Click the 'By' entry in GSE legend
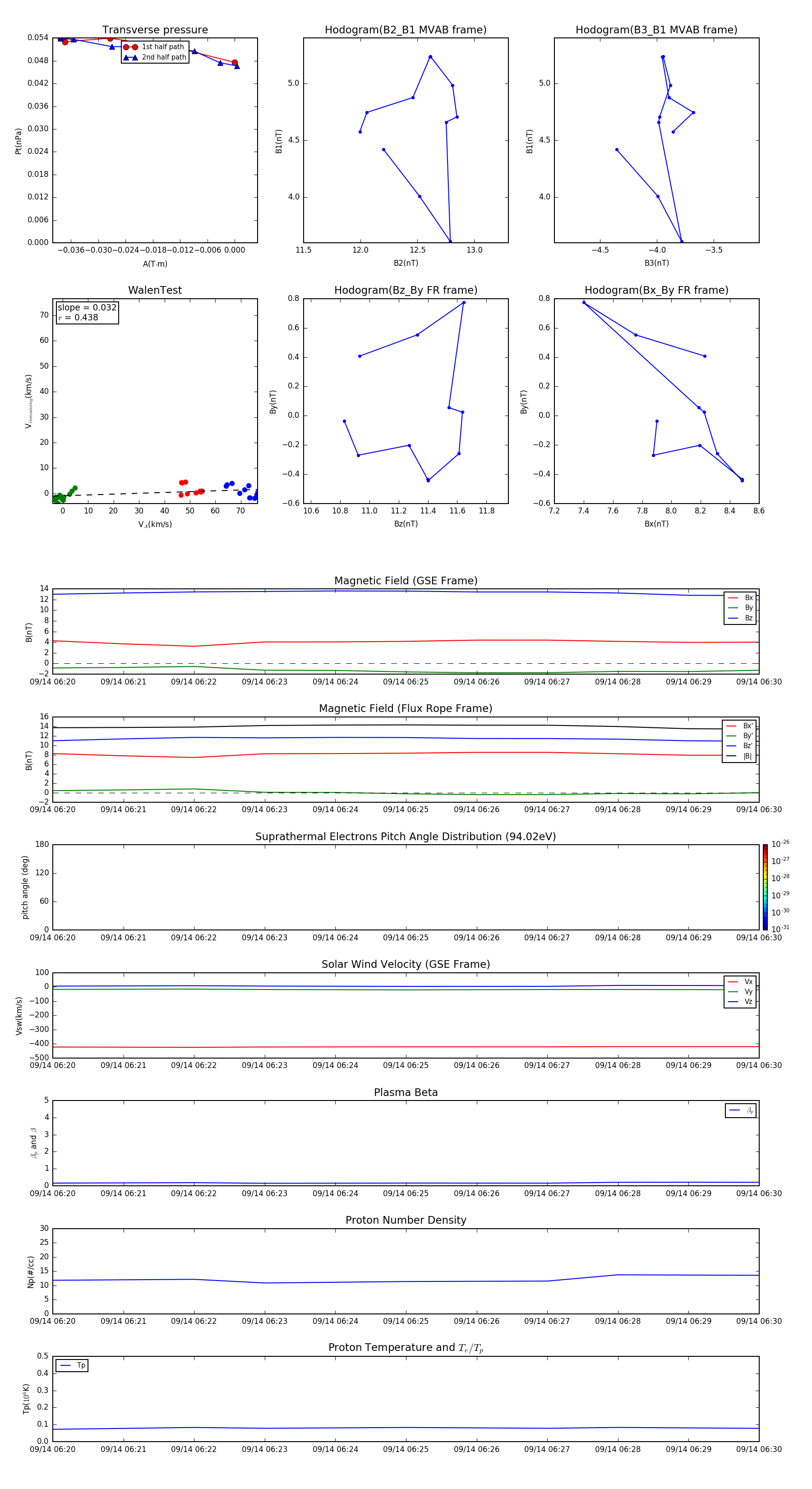 740,607
